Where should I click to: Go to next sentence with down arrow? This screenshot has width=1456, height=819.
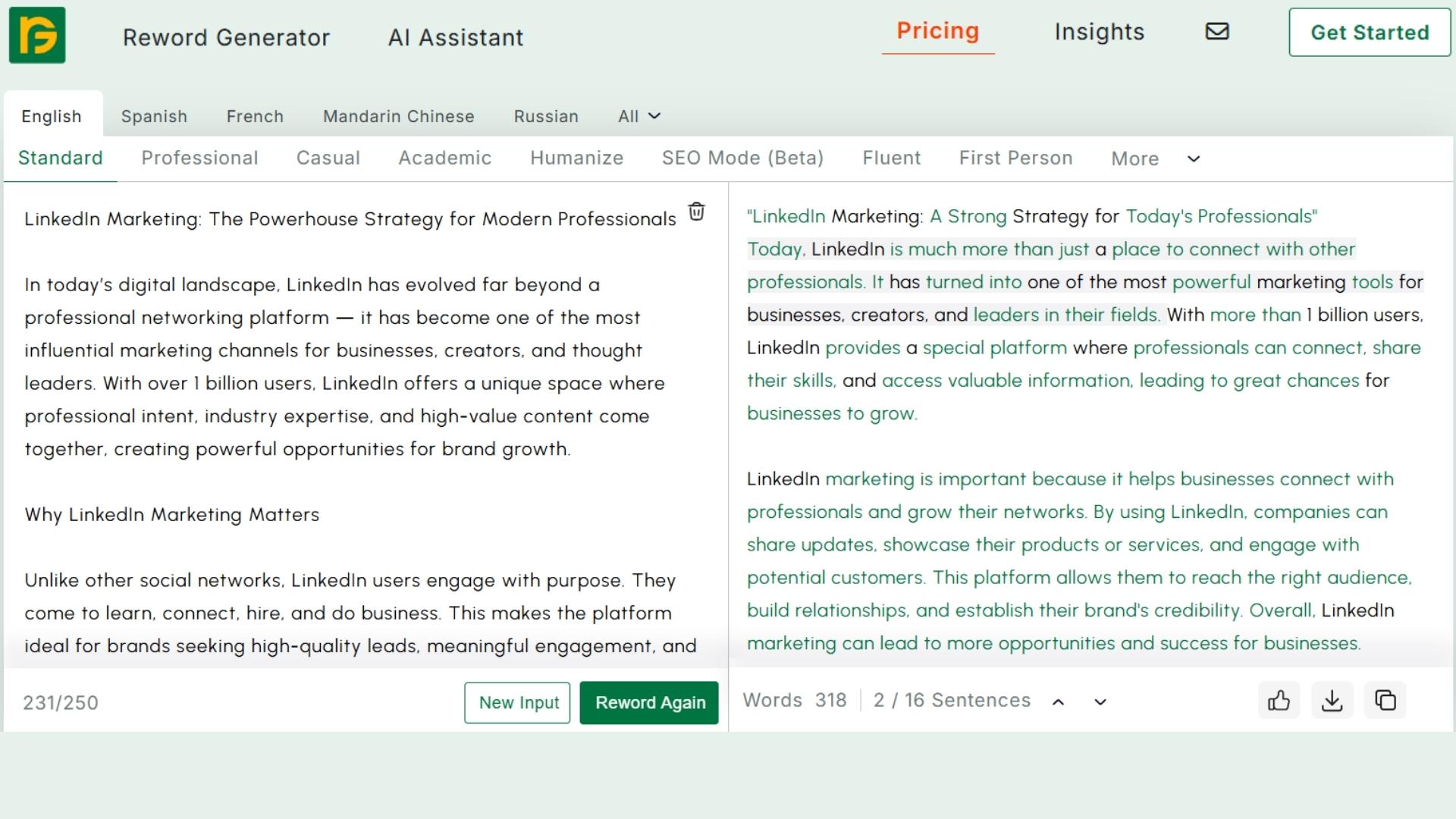tap(1100, 702)
